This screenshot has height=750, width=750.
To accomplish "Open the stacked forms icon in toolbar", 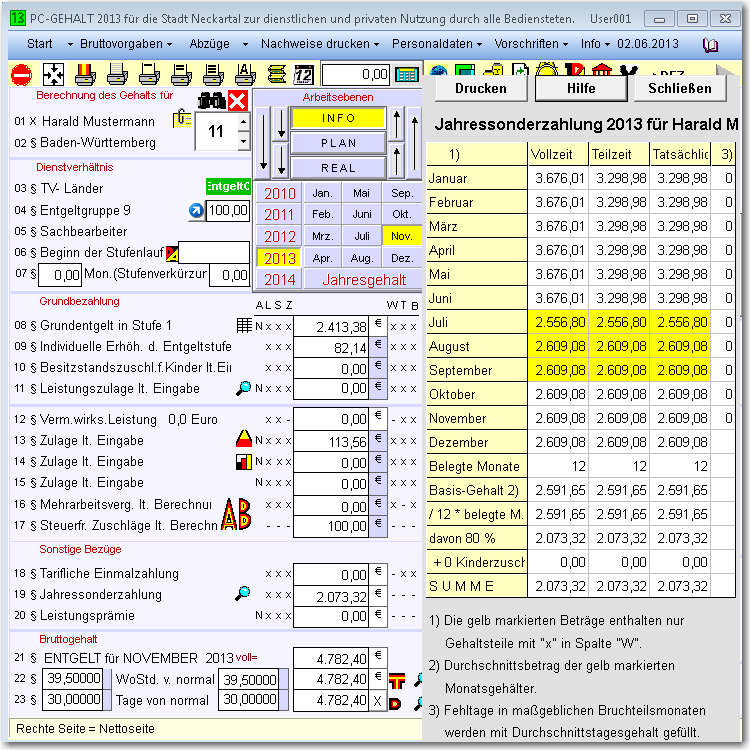I will (x=276, y=75).
